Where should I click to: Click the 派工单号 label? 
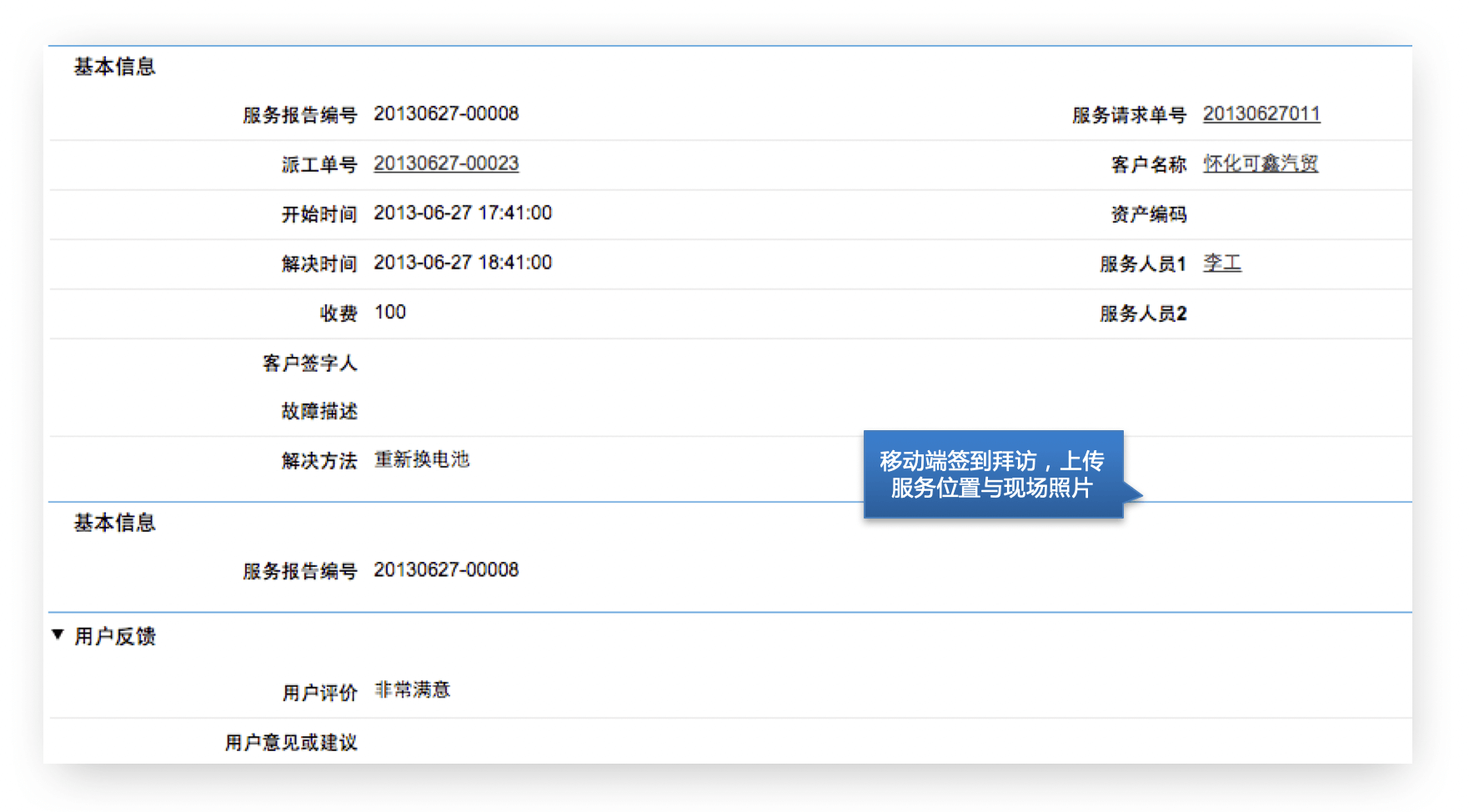[x=319, y=165]
